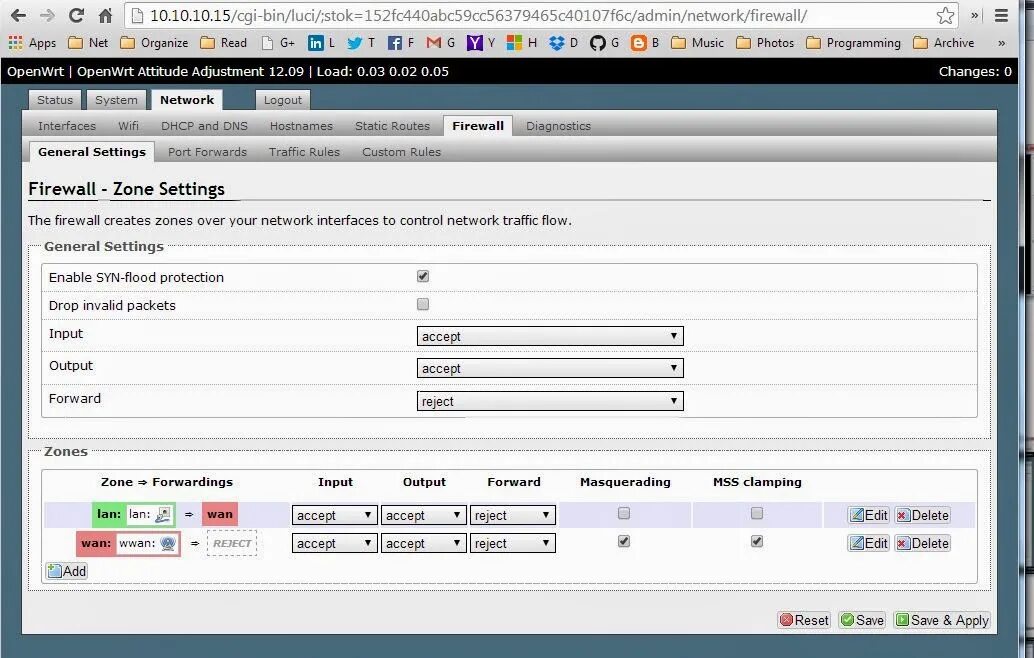Open Traffic Rules tab

coord(304,152)
